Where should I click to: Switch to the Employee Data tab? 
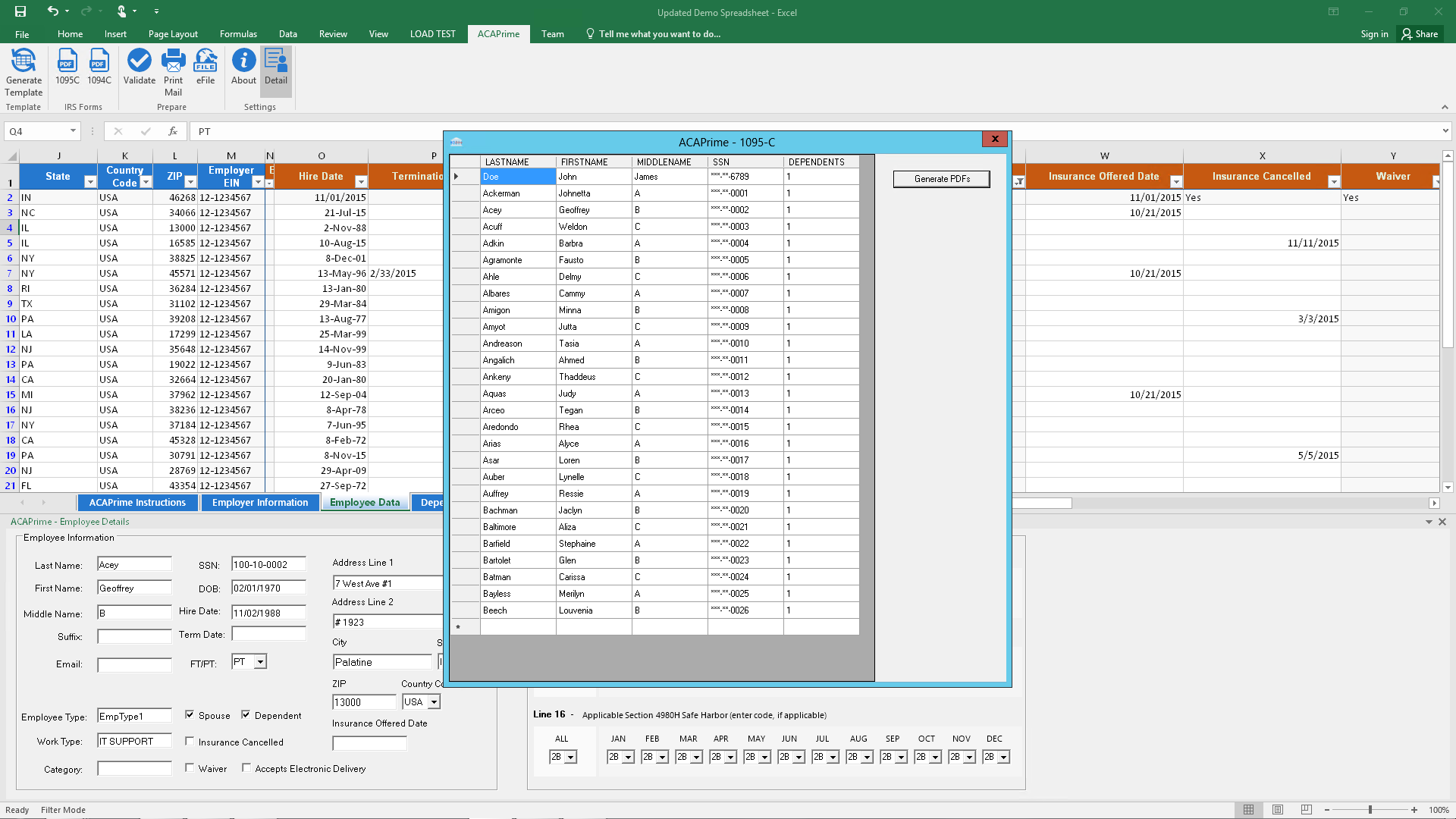[365, 501]
